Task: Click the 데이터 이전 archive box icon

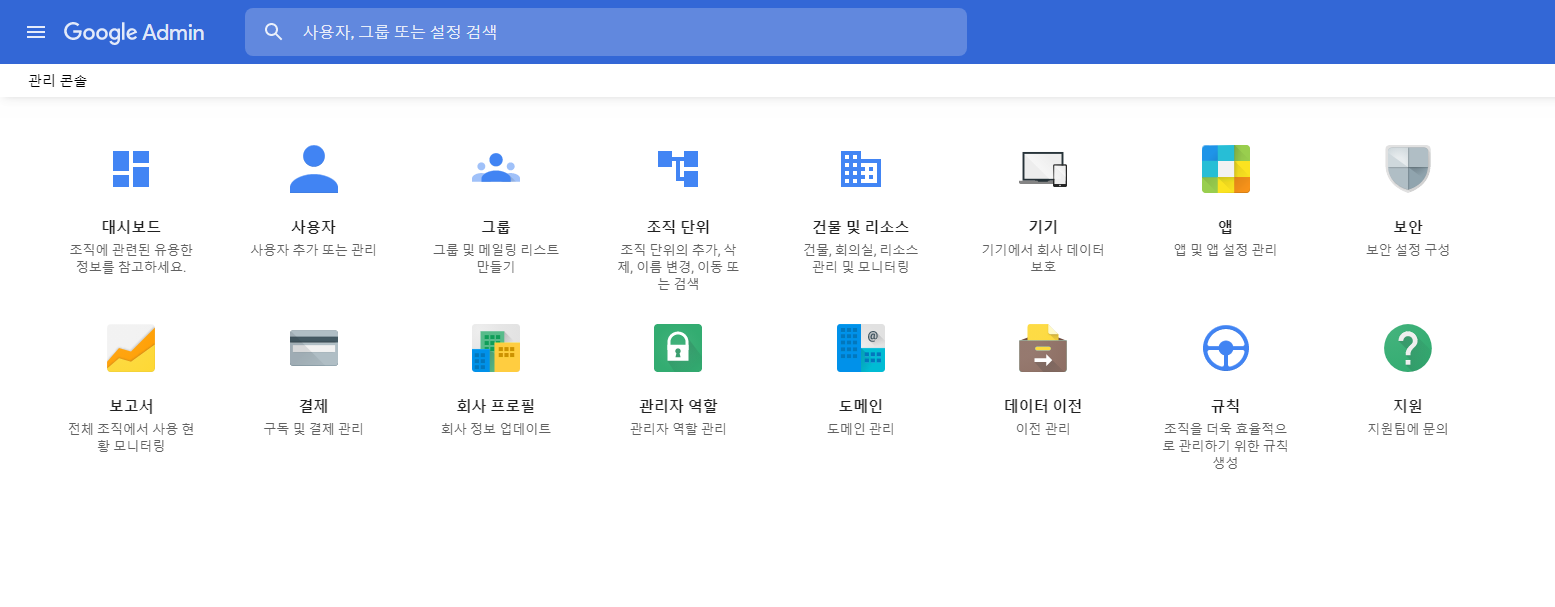Action: click(x=1043, y=348)
